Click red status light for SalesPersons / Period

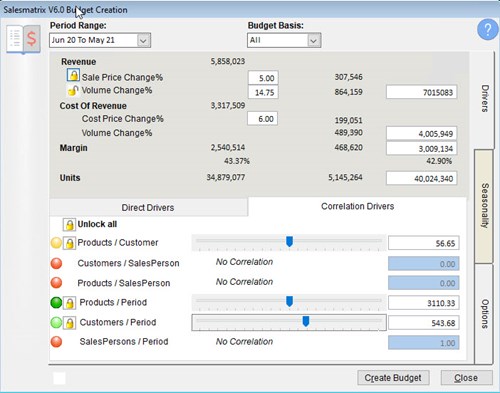[56, 342]
